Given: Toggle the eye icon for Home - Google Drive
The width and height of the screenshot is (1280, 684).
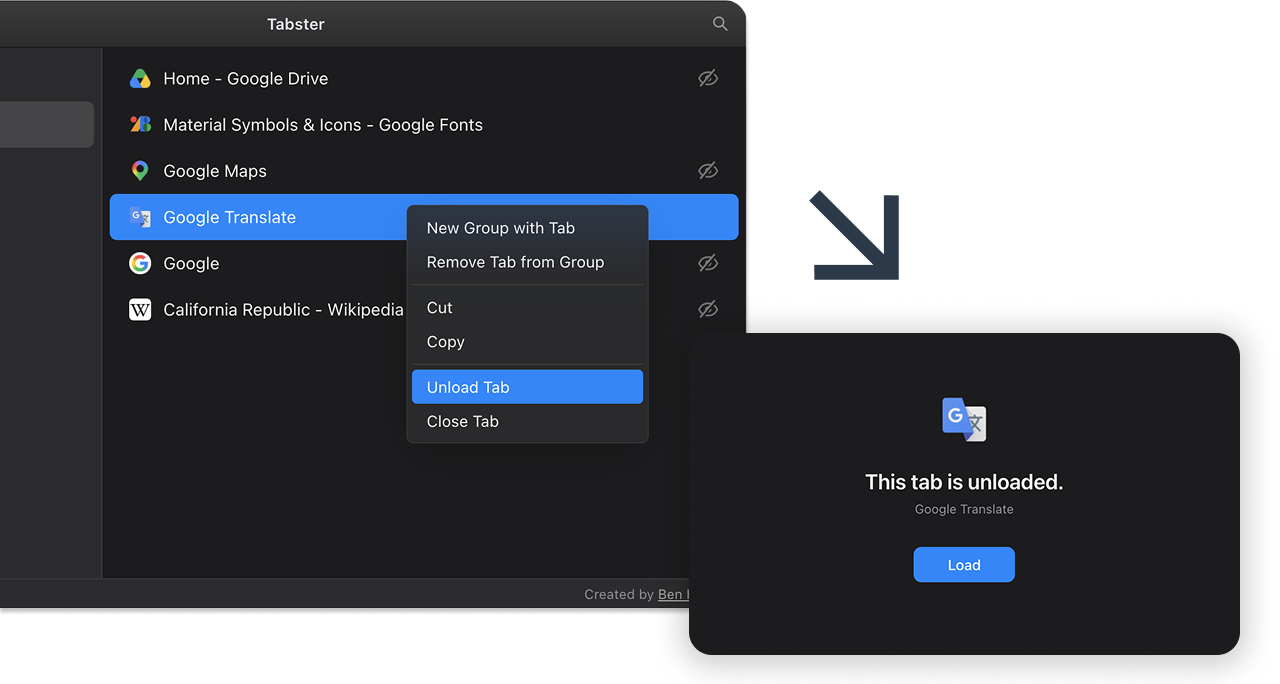Looking at the screenshot, I should click(x=708, y=79).
